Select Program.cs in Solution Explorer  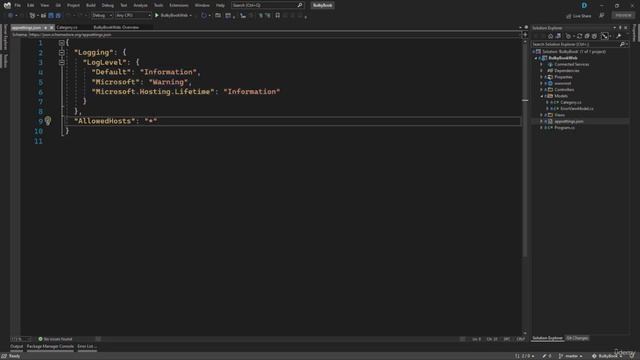tap(564, 127)
